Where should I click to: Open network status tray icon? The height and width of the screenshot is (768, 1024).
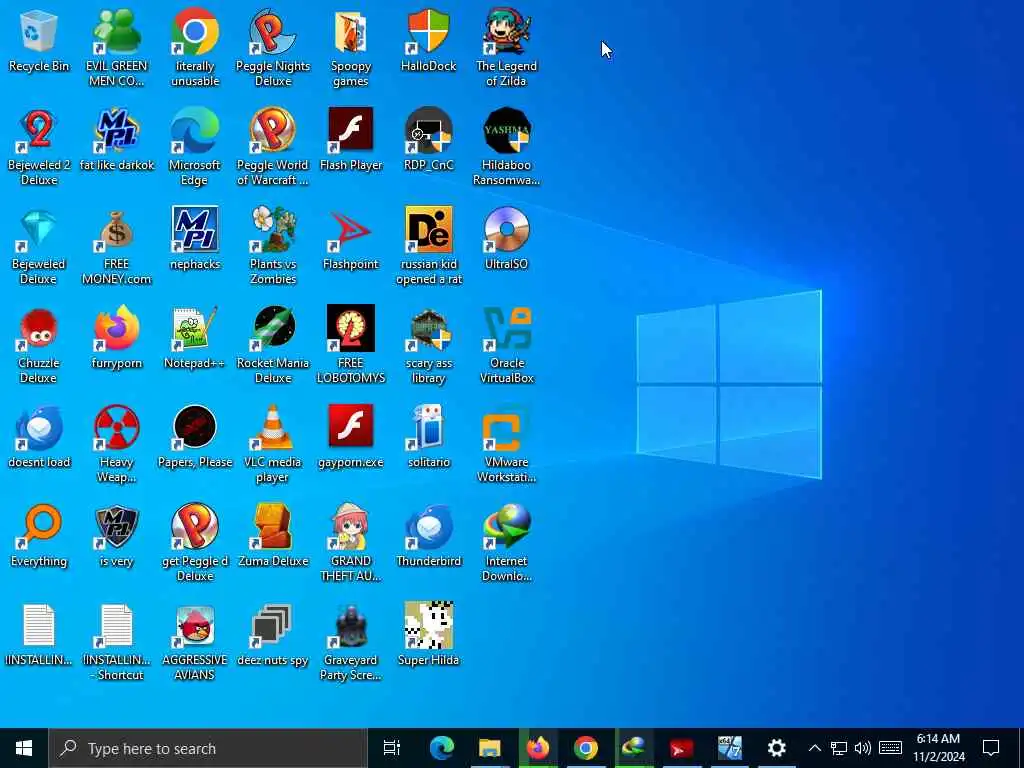[x=839, y=748]
